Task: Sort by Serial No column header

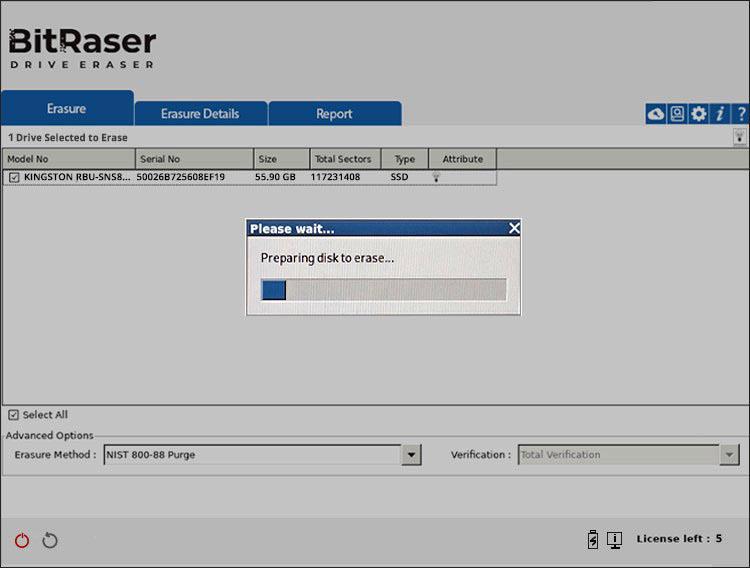Action: pyautogui.click(x=194, y=159)
